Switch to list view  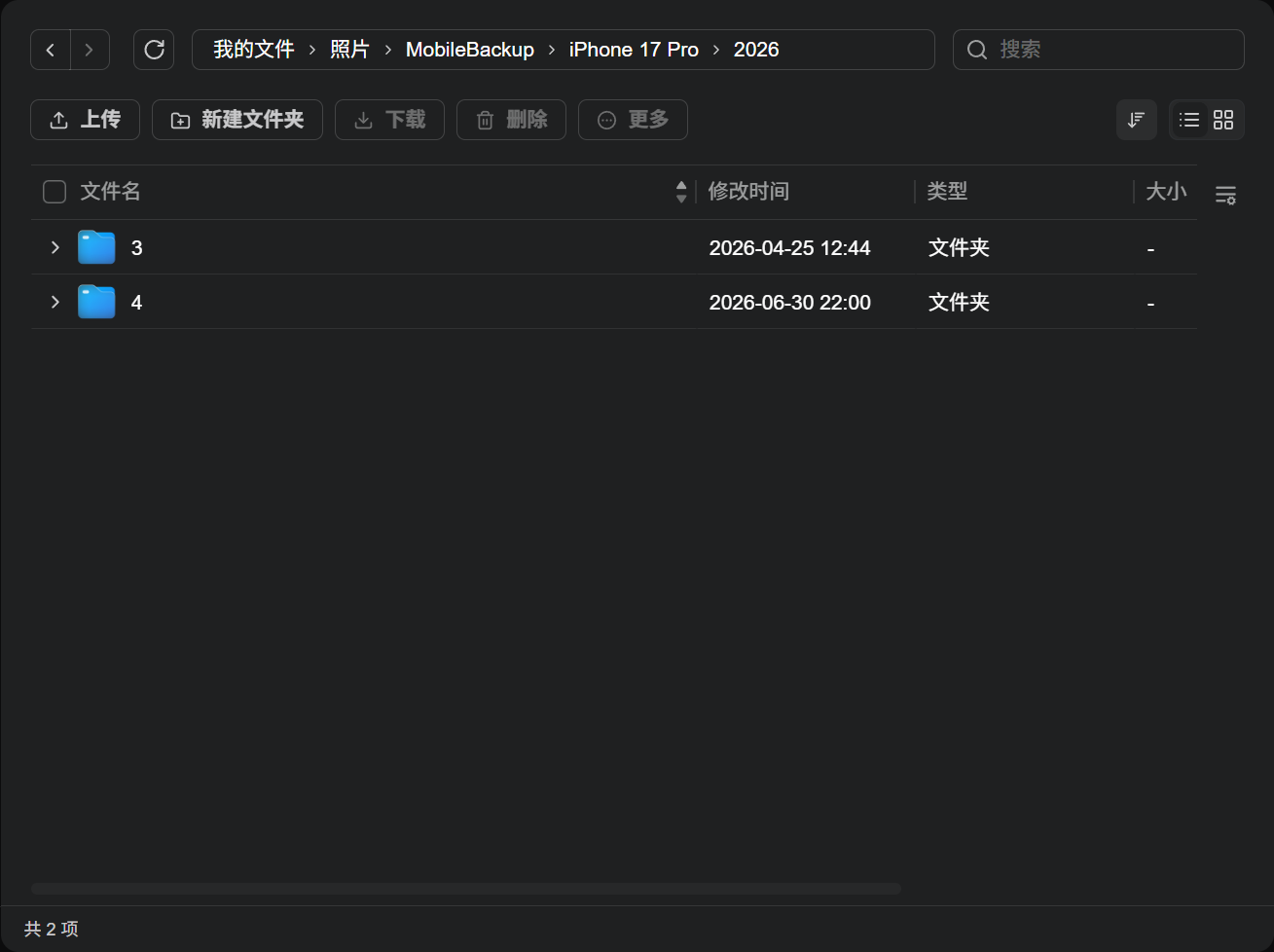point(1189,120)
